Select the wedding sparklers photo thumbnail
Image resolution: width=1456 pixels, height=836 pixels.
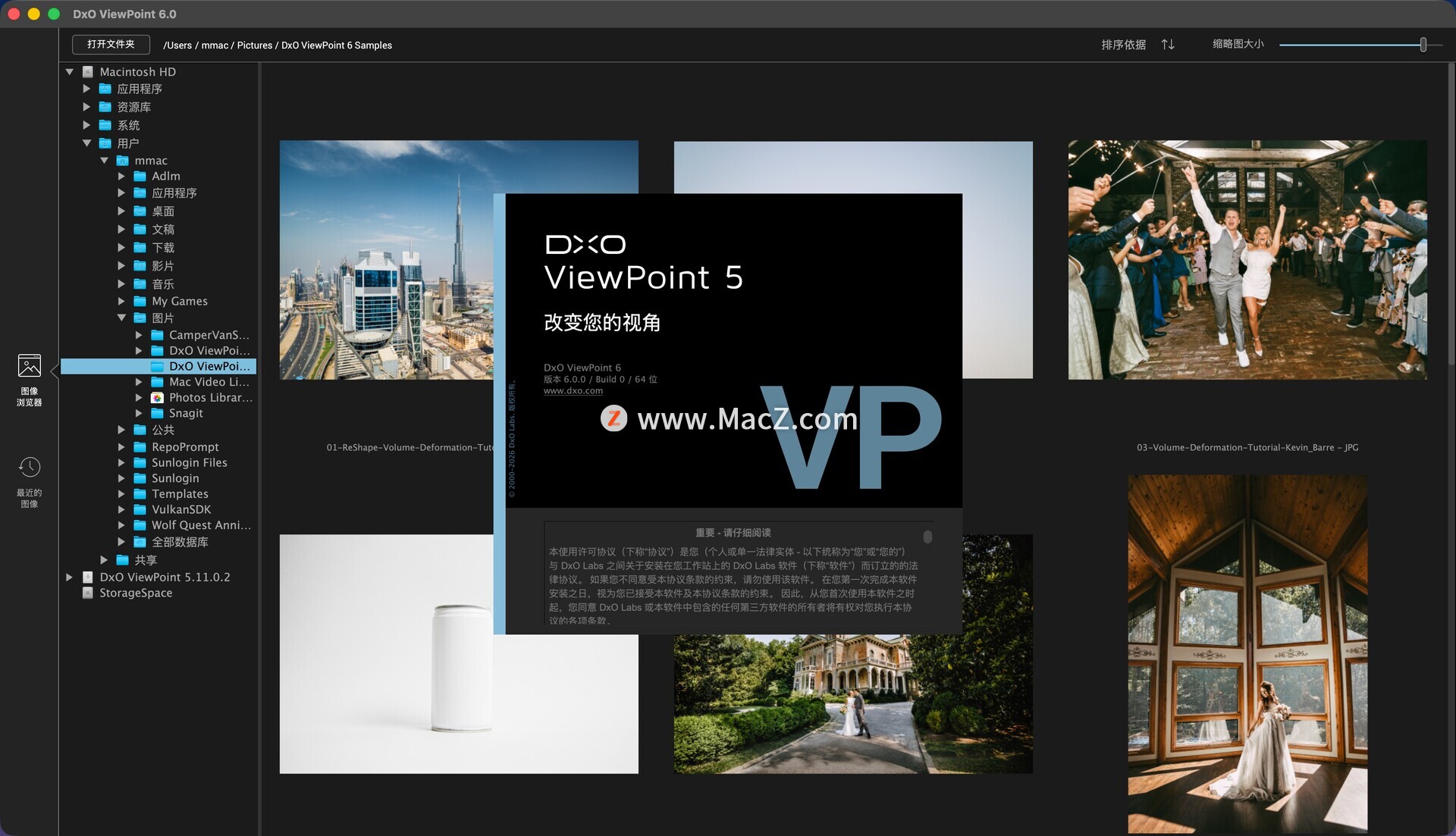click(1247, 259)
